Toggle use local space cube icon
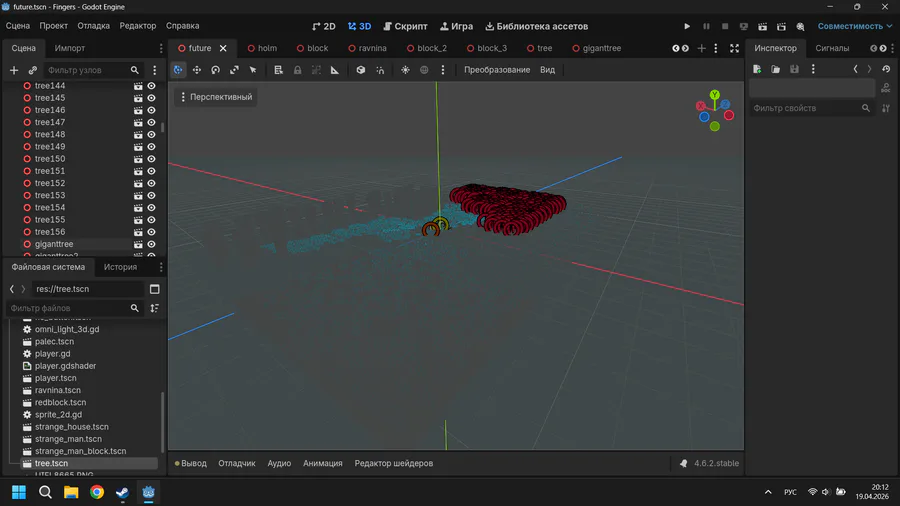 click(360, 70)
